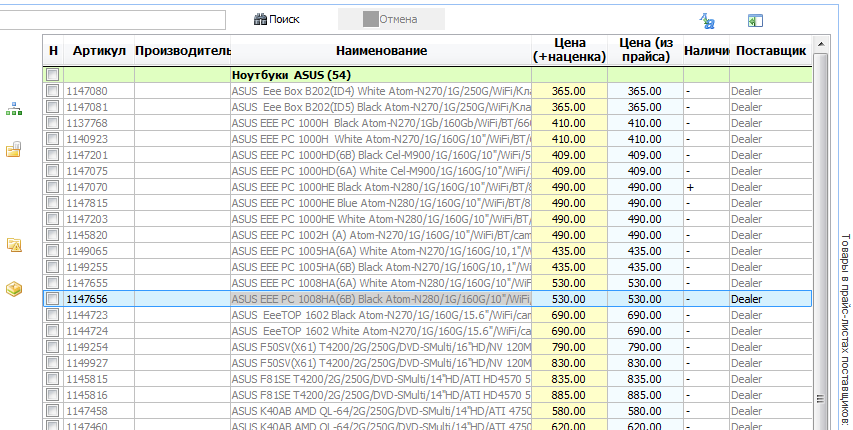Check the box for item 1147081
This screenshot has height=430, width=853.
pyautogui.click(x=53, y=107)
